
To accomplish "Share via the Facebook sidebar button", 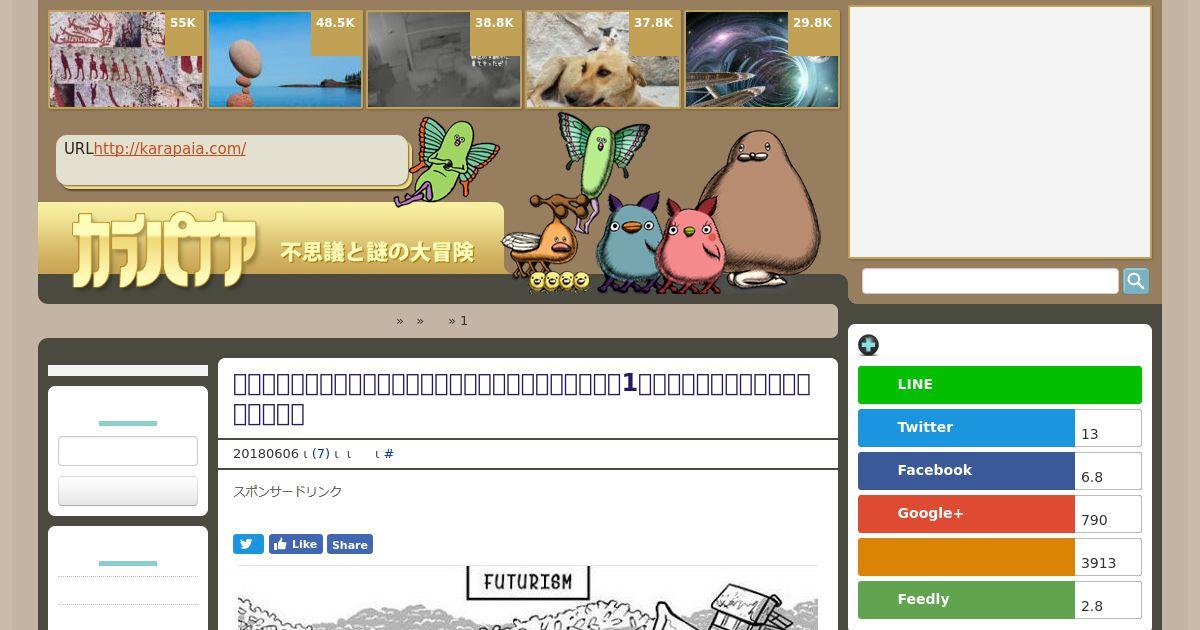I will (966, 471).
